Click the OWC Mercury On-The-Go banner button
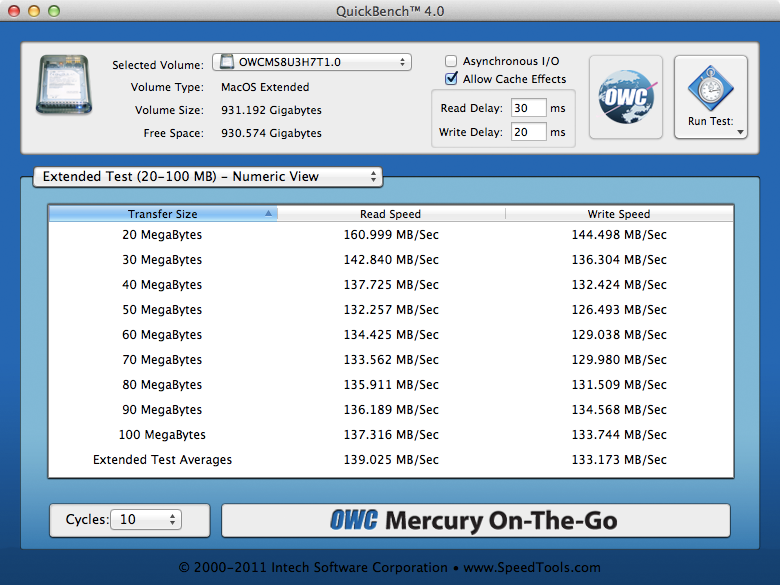Viewport: 780px width, 585px height. pyautogui.click(x=475, y=521)
